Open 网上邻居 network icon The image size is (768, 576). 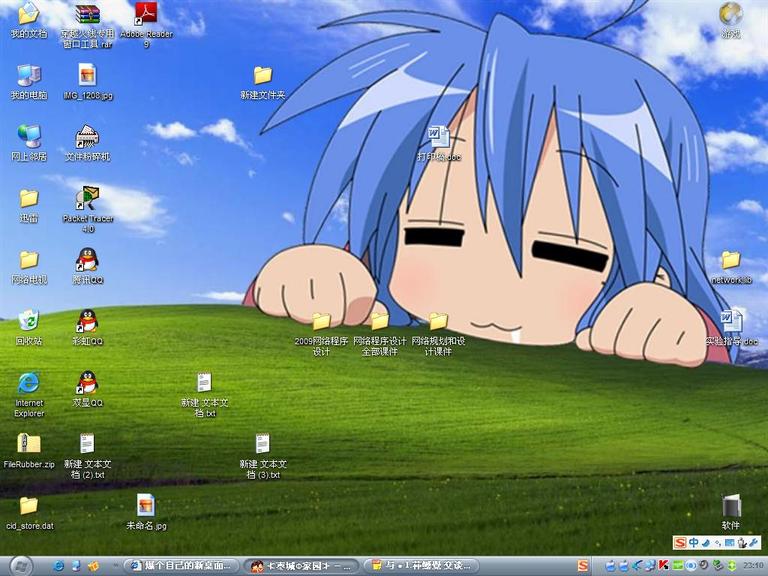29,143
